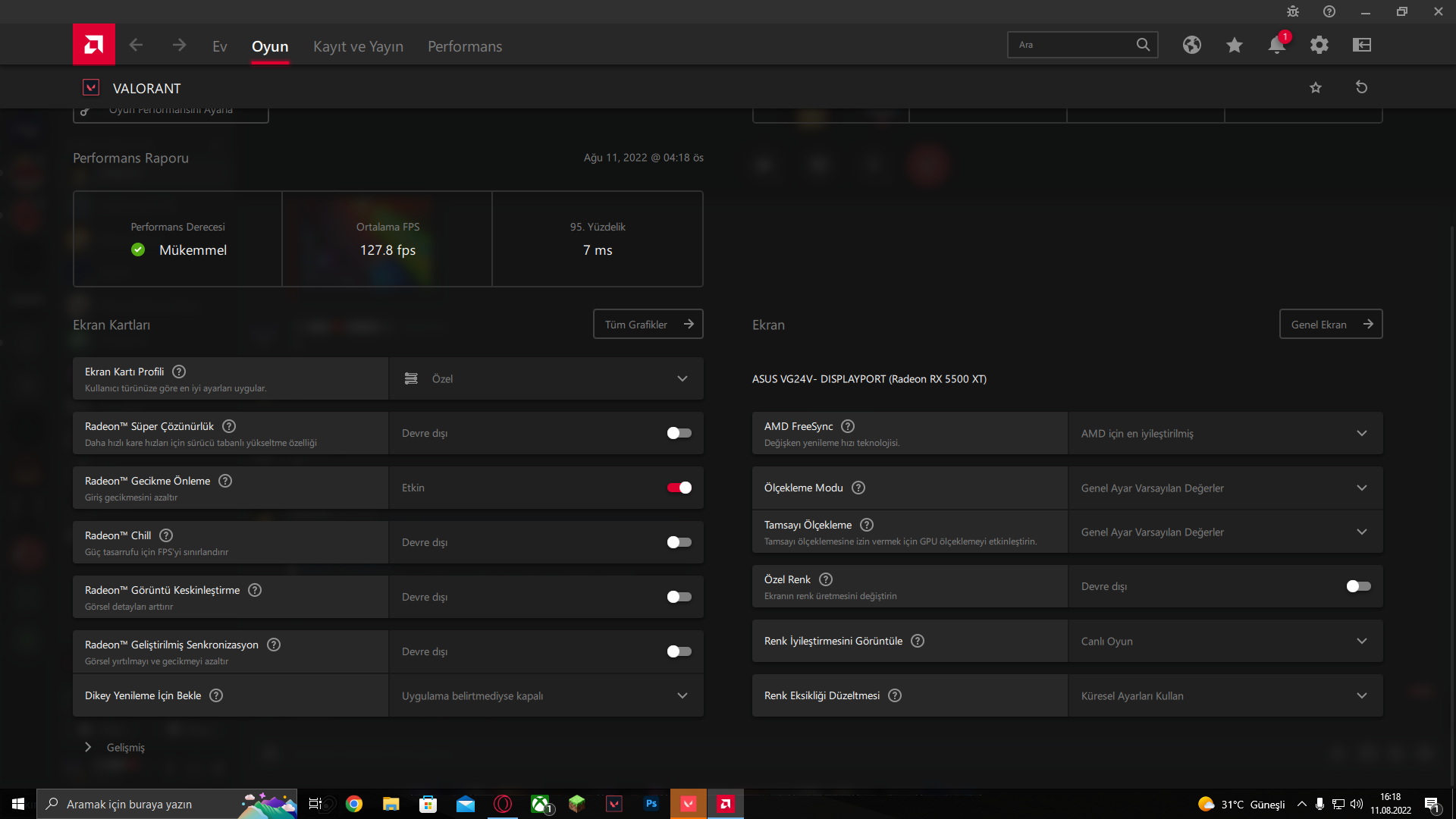
Task: Enable Radeon Görüntü Keskinleştirme toggle
Action: [x=679, y=597]
